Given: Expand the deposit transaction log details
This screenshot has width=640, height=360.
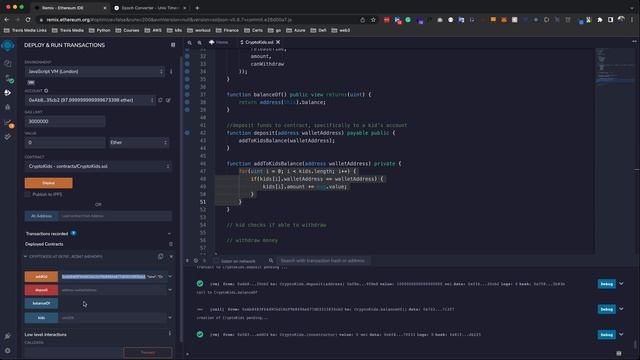Looking at the screenshot, I should tap(621, 284).
